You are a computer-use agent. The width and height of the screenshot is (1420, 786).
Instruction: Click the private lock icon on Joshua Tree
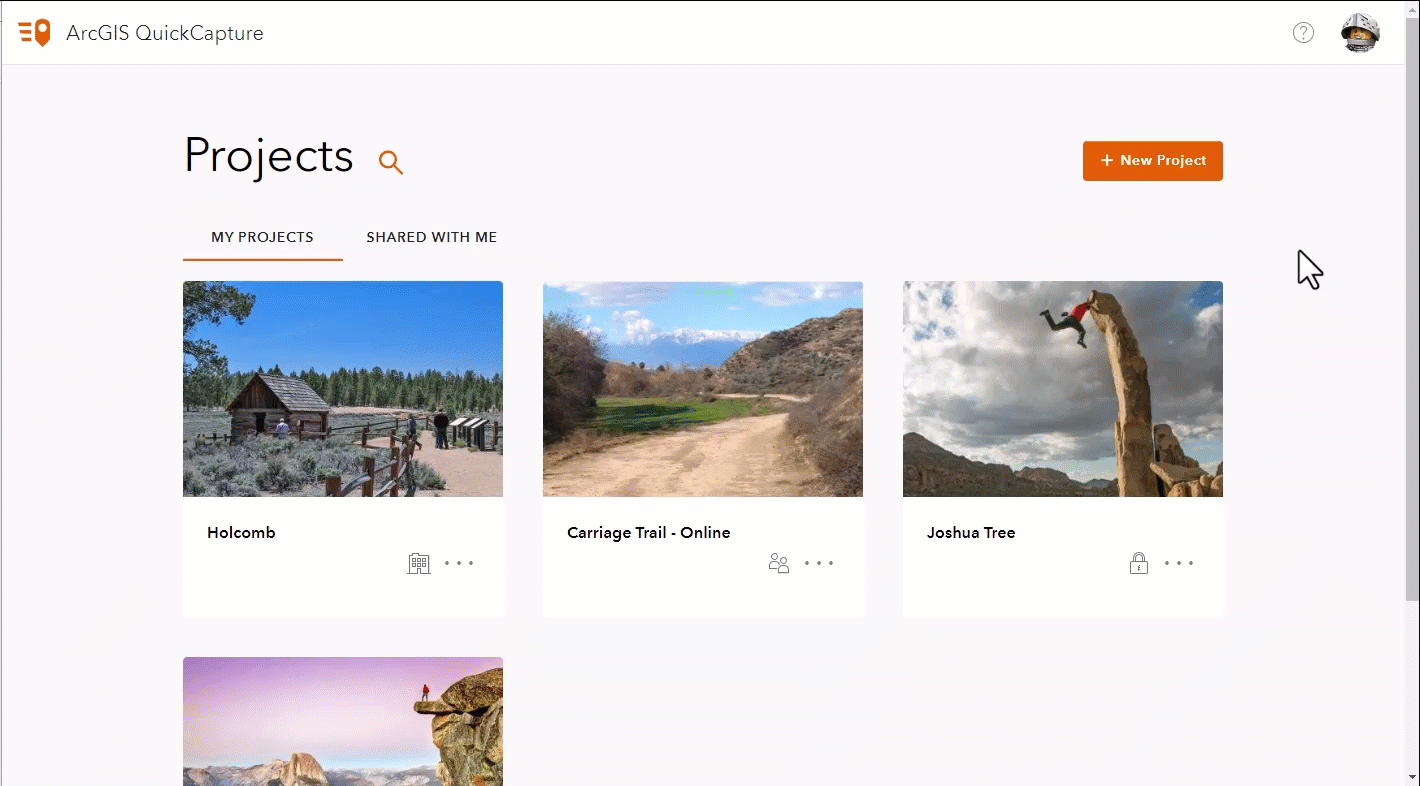[1138, 563]
